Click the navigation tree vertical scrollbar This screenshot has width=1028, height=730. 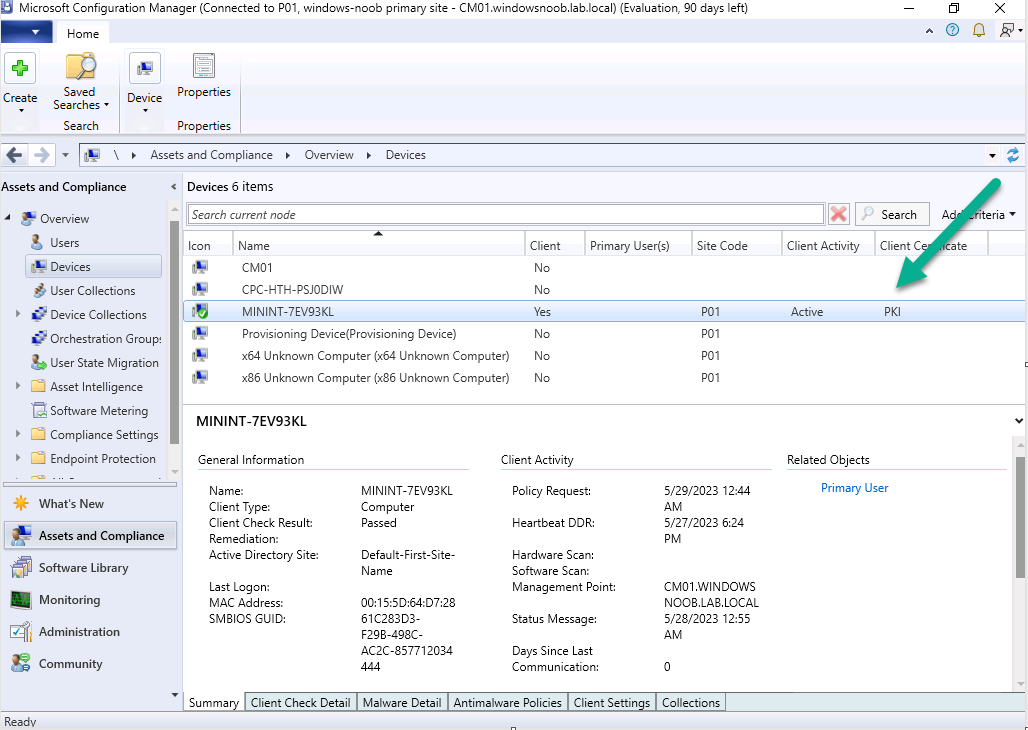pyautogui.click(x=174, y=331)
